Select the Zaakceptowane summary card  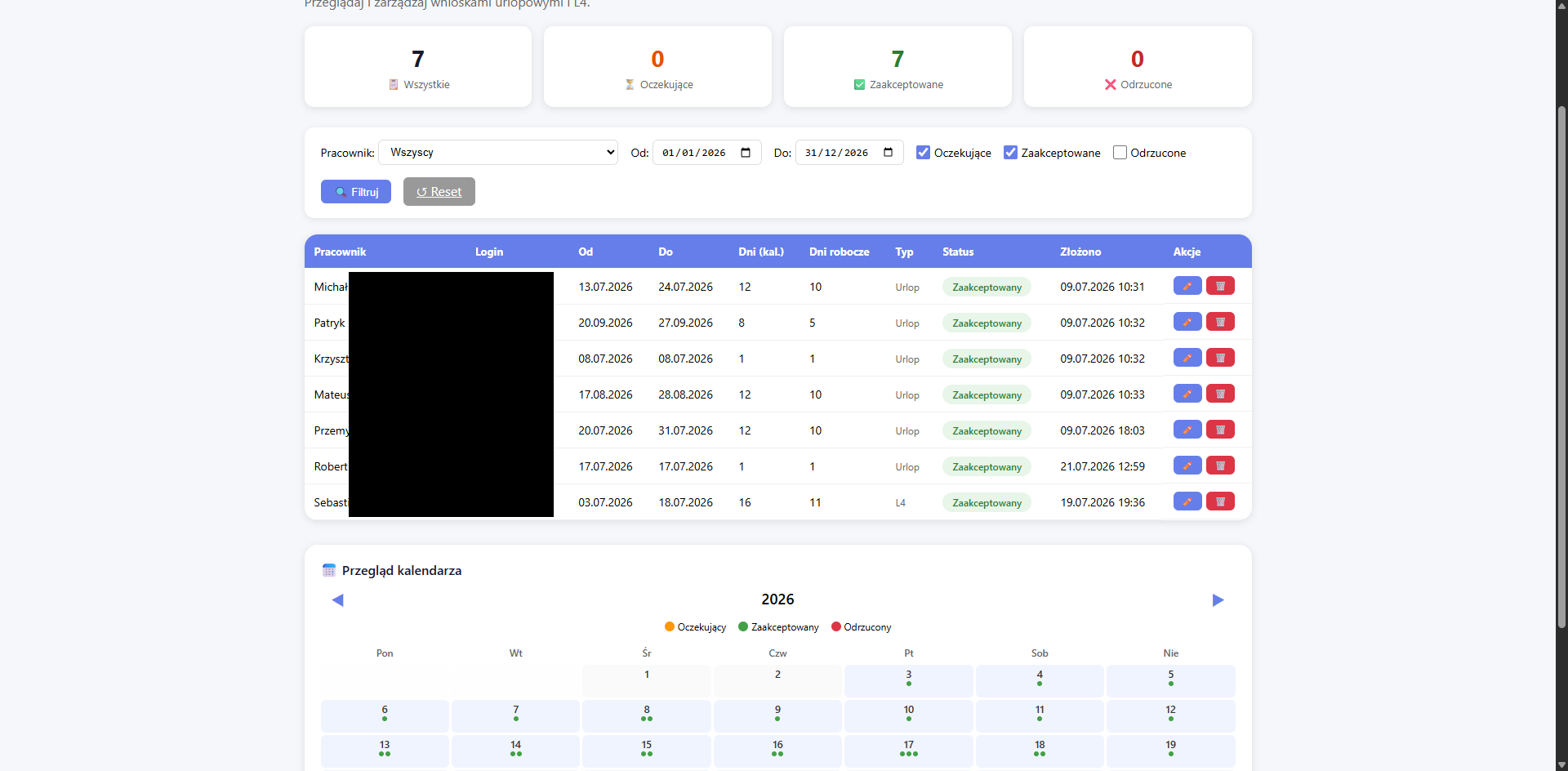898,67
